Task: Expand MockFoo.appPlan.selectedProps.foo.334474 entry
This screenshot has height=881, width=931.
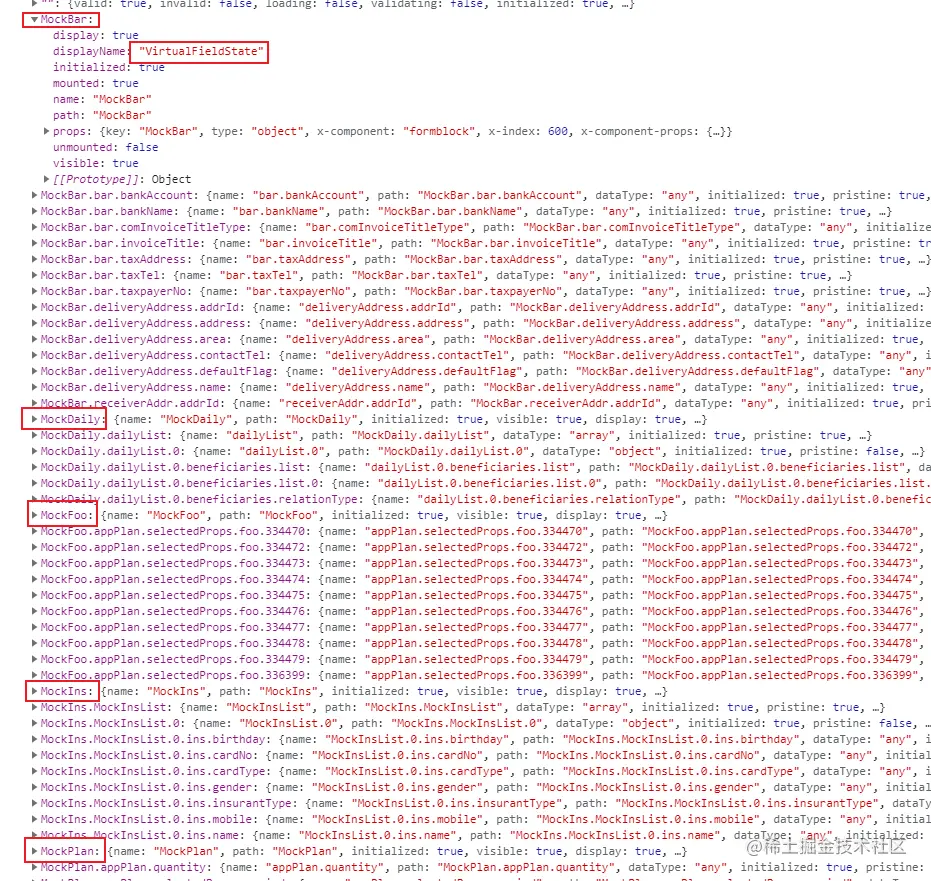Action: click(34, 579)
